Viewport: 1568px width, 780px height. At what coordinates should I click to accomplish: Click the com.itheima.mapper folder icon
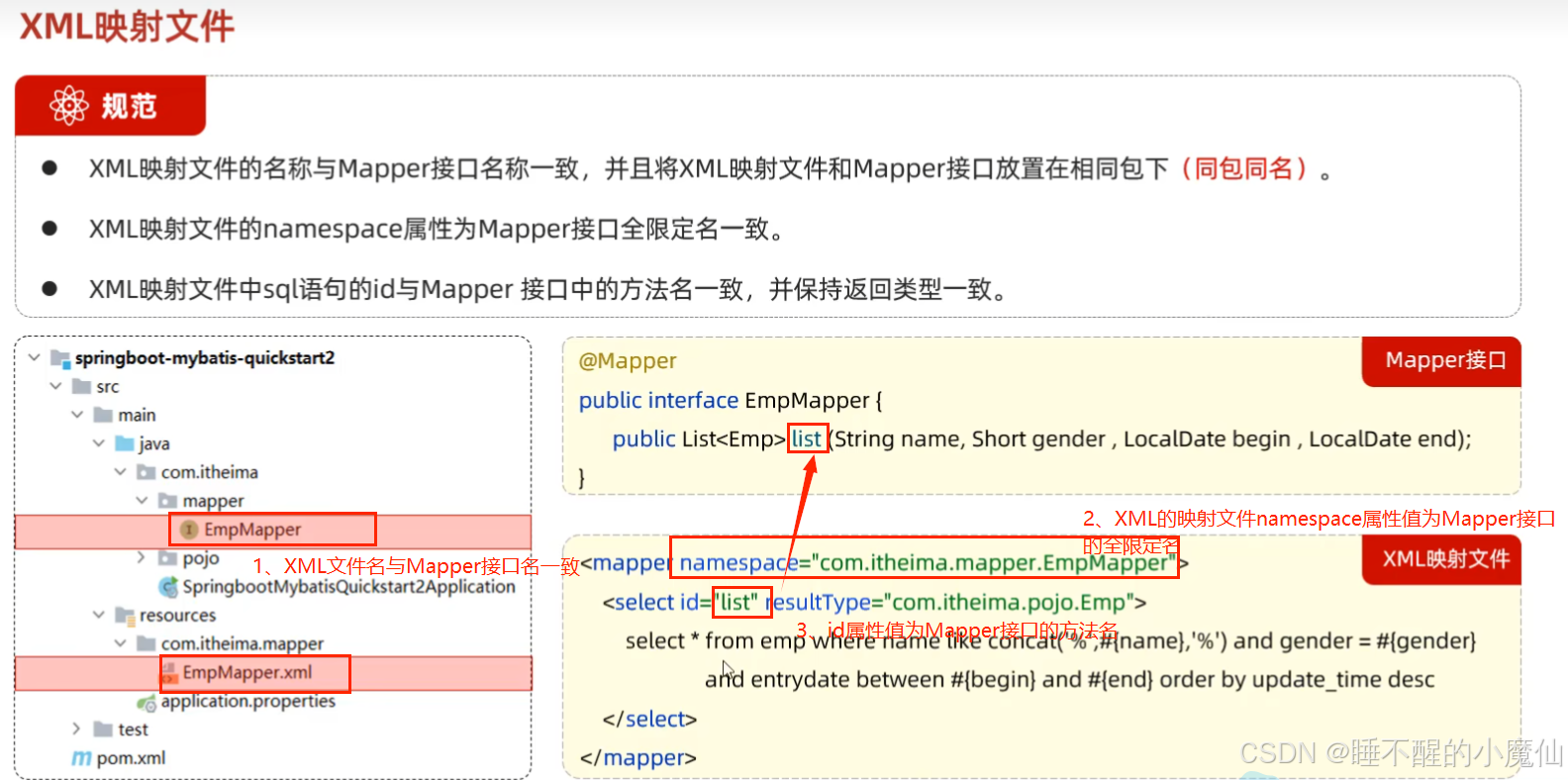point(147,643)
